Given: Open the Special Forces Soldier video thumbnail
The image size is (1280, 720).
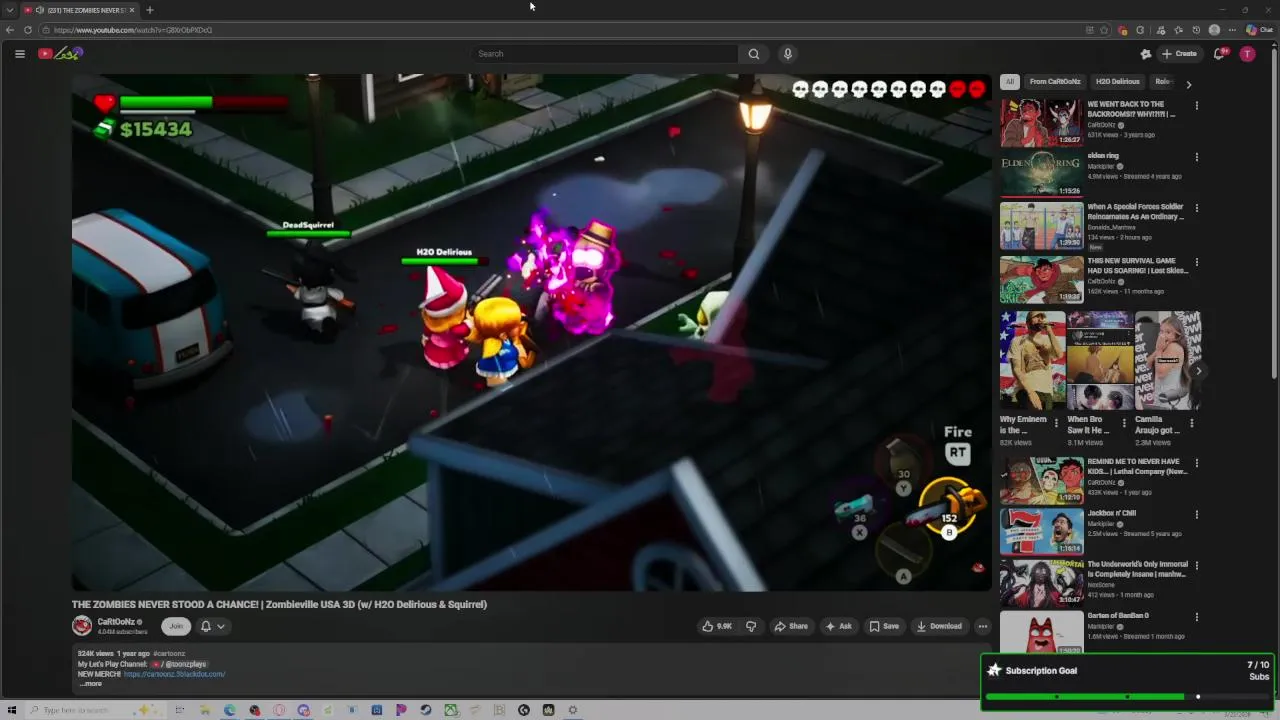Looking at the screenshot, I should tap(1041, 226).
